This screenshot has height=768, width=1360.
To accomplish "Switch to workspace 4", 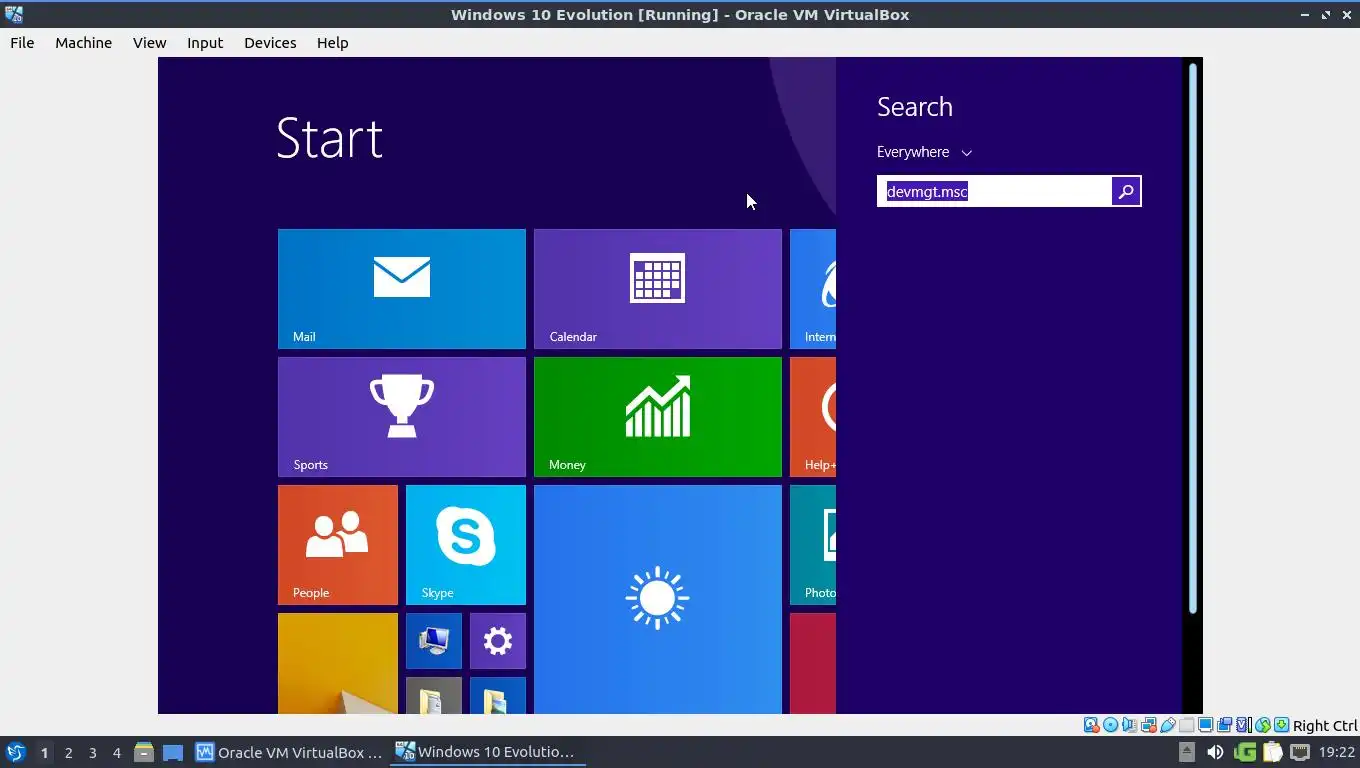I will click(116, 752).
